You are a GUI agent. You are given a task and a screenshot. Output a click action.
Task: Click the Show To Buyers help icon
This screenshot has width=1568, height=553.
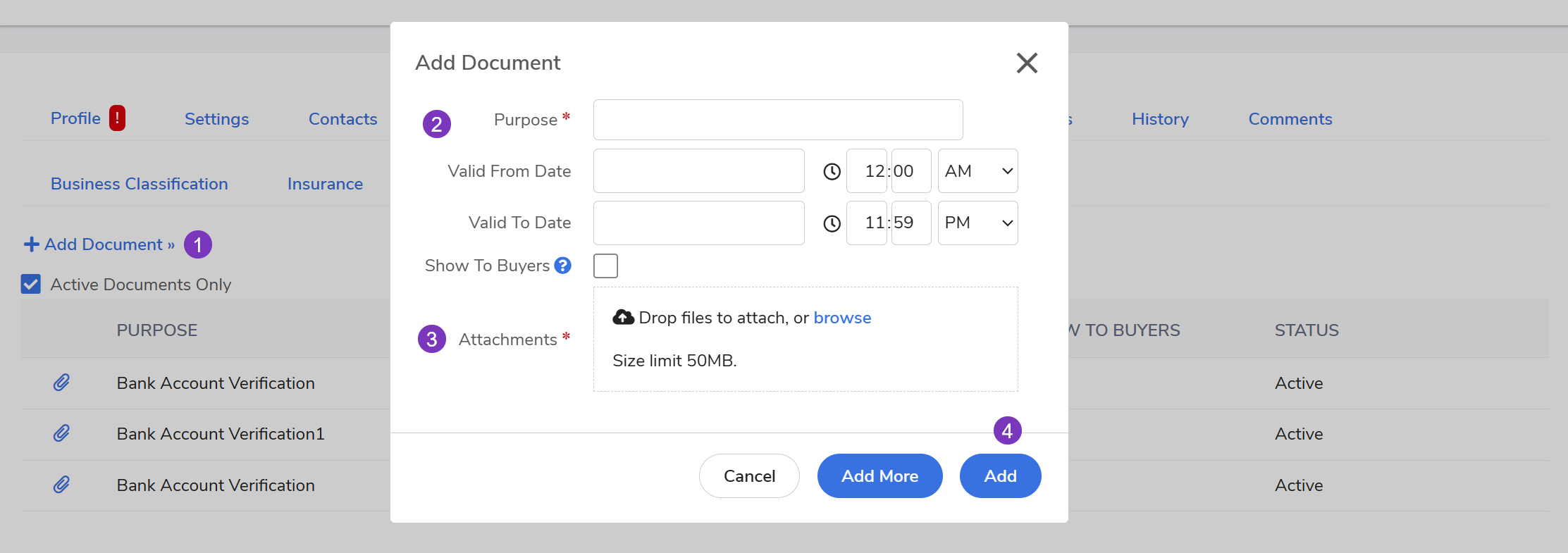562,266
